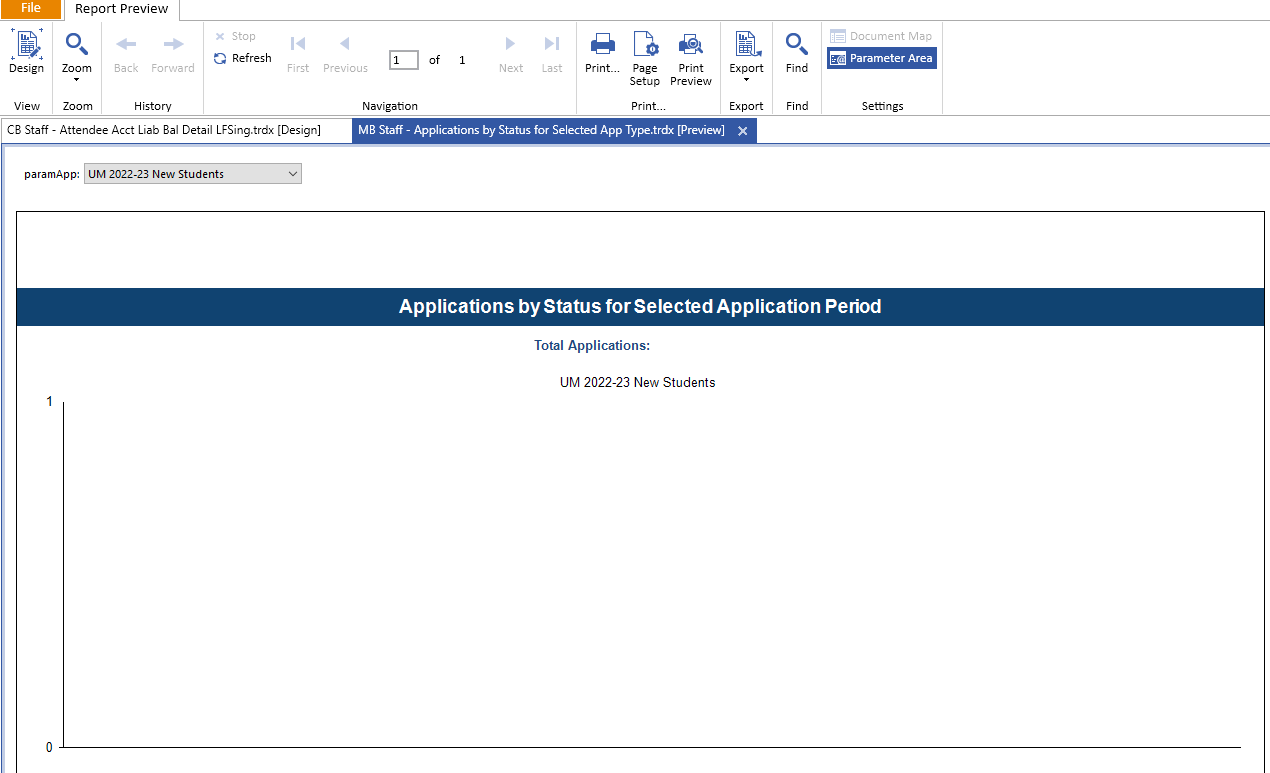Select the Report Preview ribbon tab
Image resolution: width=1270 pixels, height=773 pixels.
(122, 9)
